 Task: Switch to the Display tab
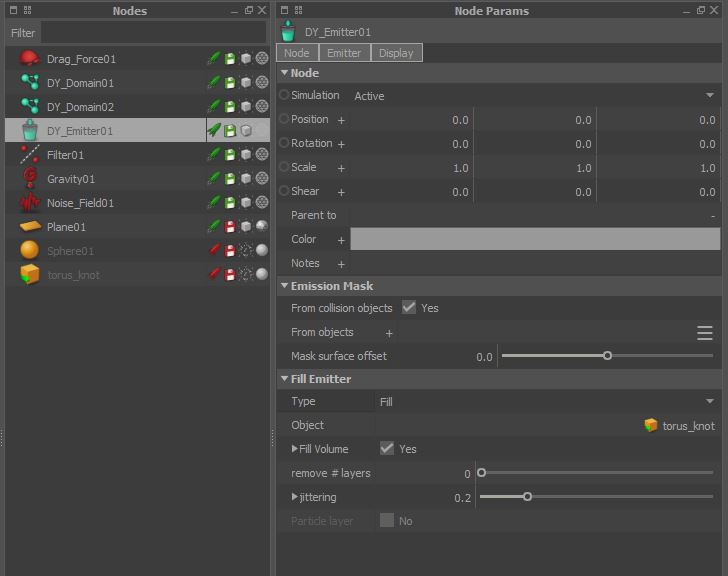click(x=396, y=53)
